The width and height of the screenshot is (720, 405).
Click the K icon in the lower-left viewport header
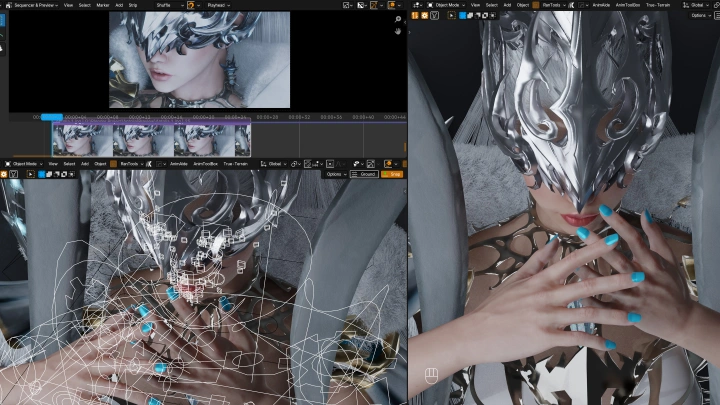click(x=149, y=164)
